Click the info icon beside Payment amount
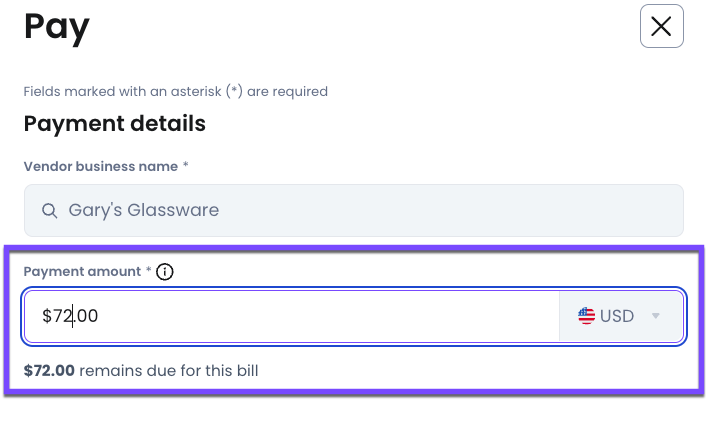Viewport: 706px width, 422px height. click(166, 271)
